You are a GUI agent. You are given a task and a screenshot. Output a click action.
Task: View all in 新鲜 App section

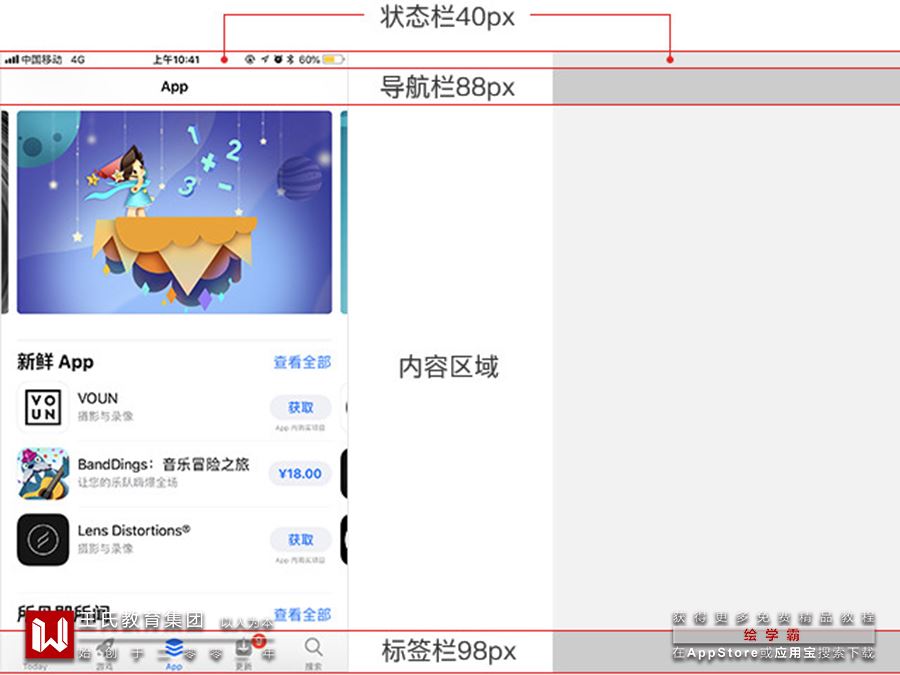[x=302, y=362]
